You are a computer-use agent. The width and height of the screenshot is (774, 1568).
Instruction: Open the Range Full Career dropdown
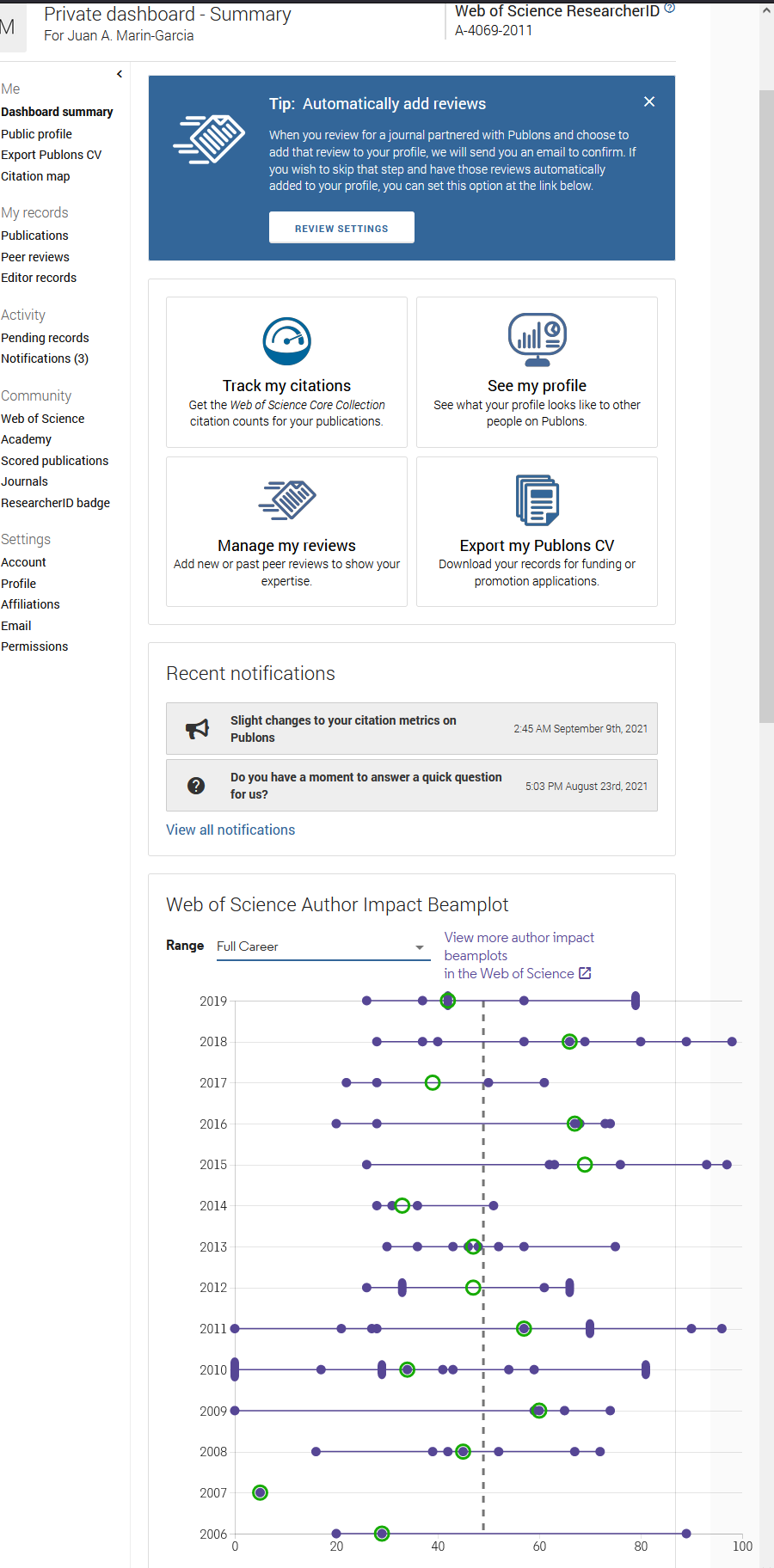coord(322,946)
